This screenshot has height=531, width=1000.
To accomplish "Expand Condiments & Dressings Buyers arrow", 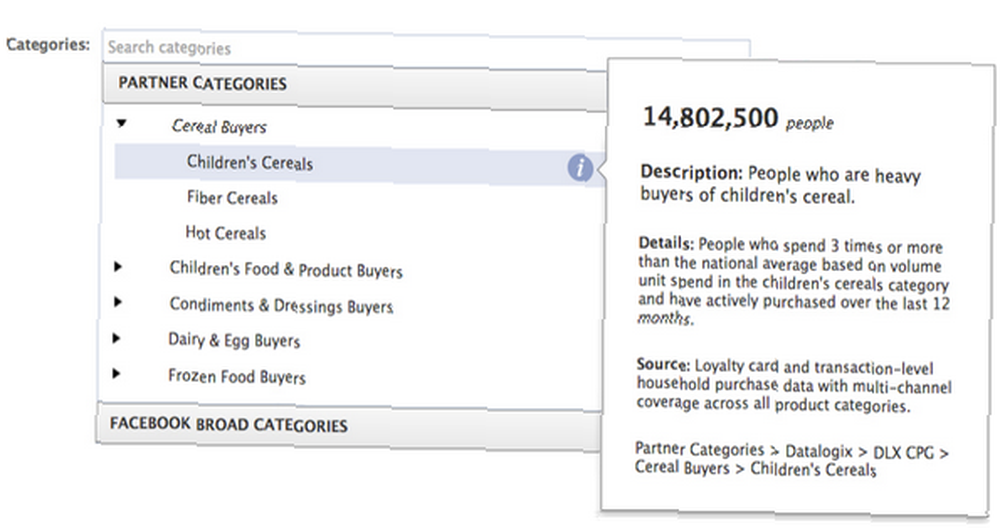I will point(117,302).
